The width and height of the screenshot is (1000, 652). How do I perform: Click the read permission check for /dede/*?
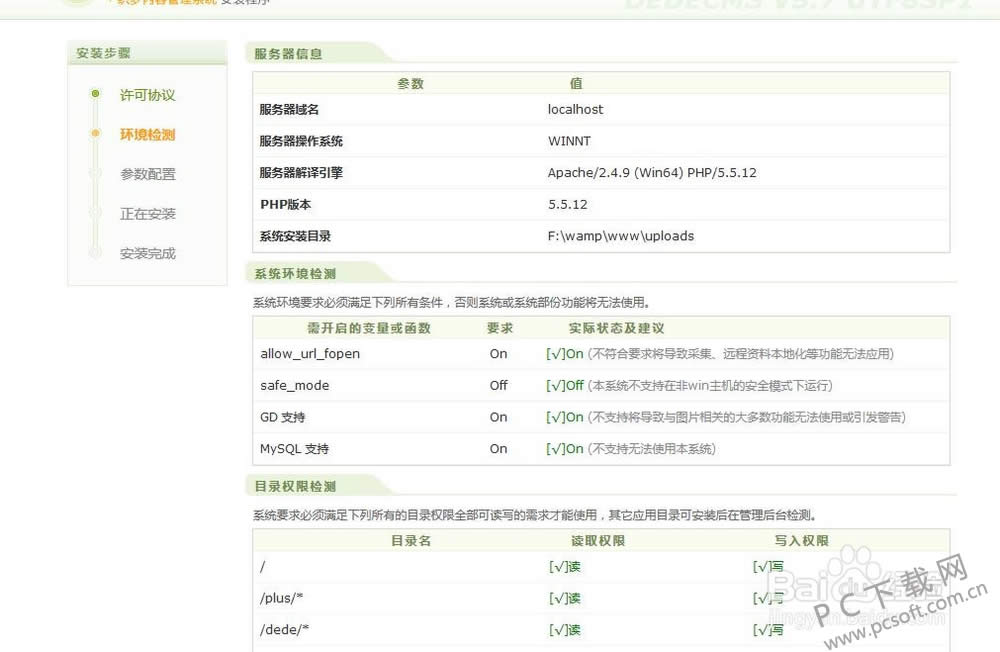tap(564, 631)
